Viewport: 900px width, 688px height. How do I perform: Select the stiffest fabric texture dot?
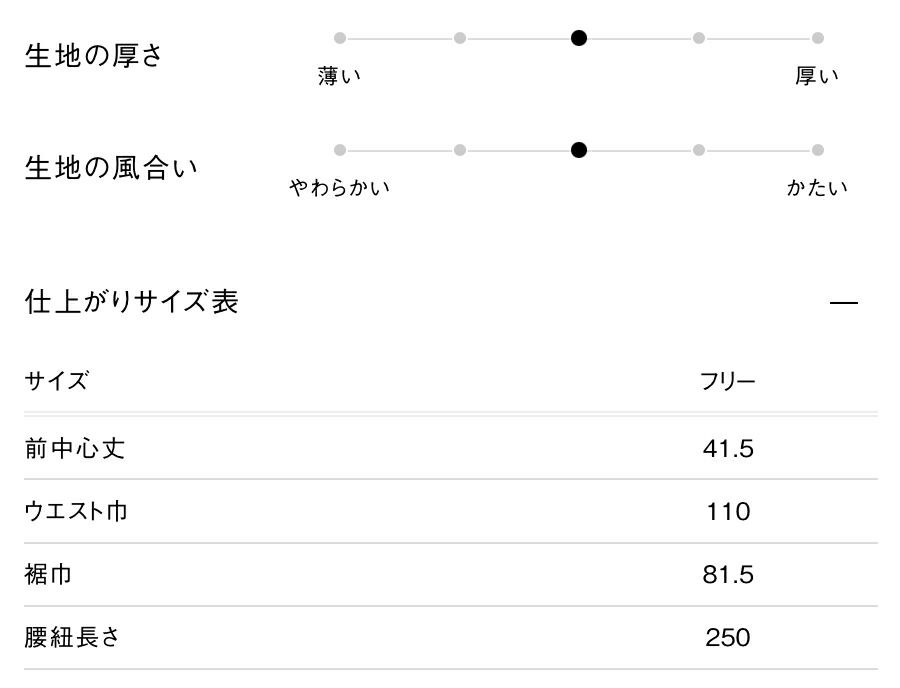818,150
